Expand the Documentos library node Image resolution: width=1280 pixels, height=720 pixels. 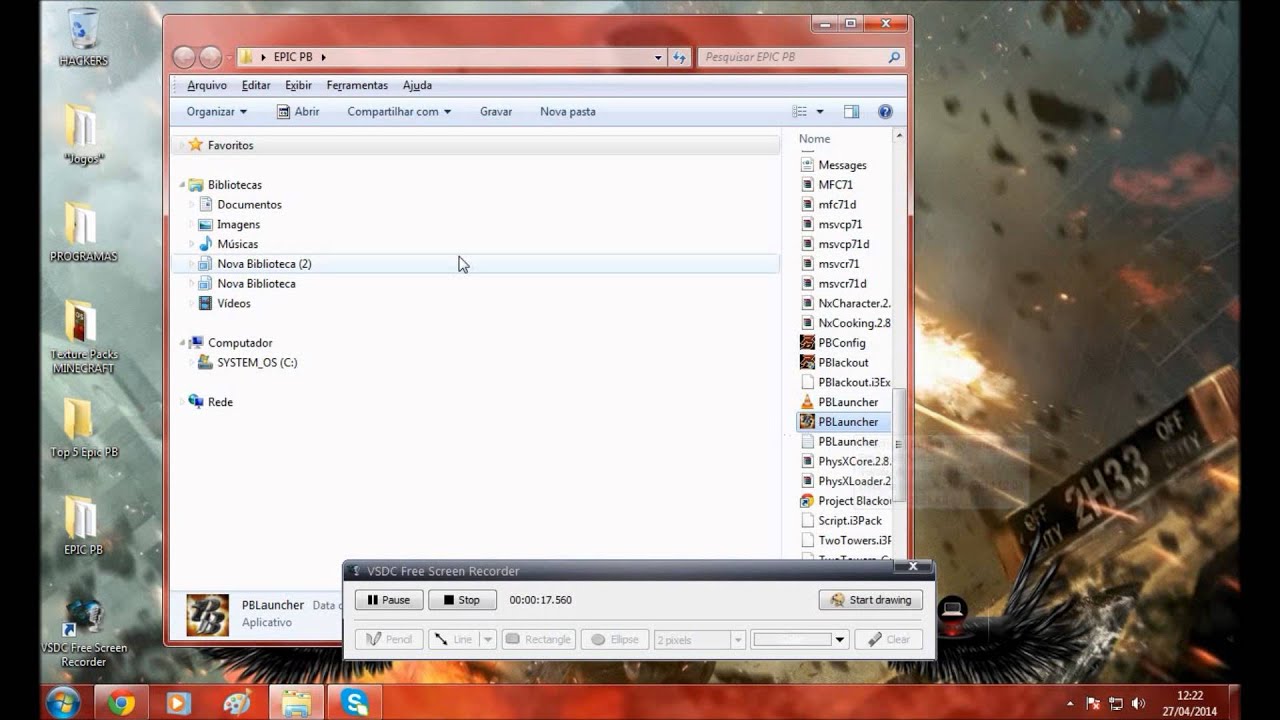(191, 205)
